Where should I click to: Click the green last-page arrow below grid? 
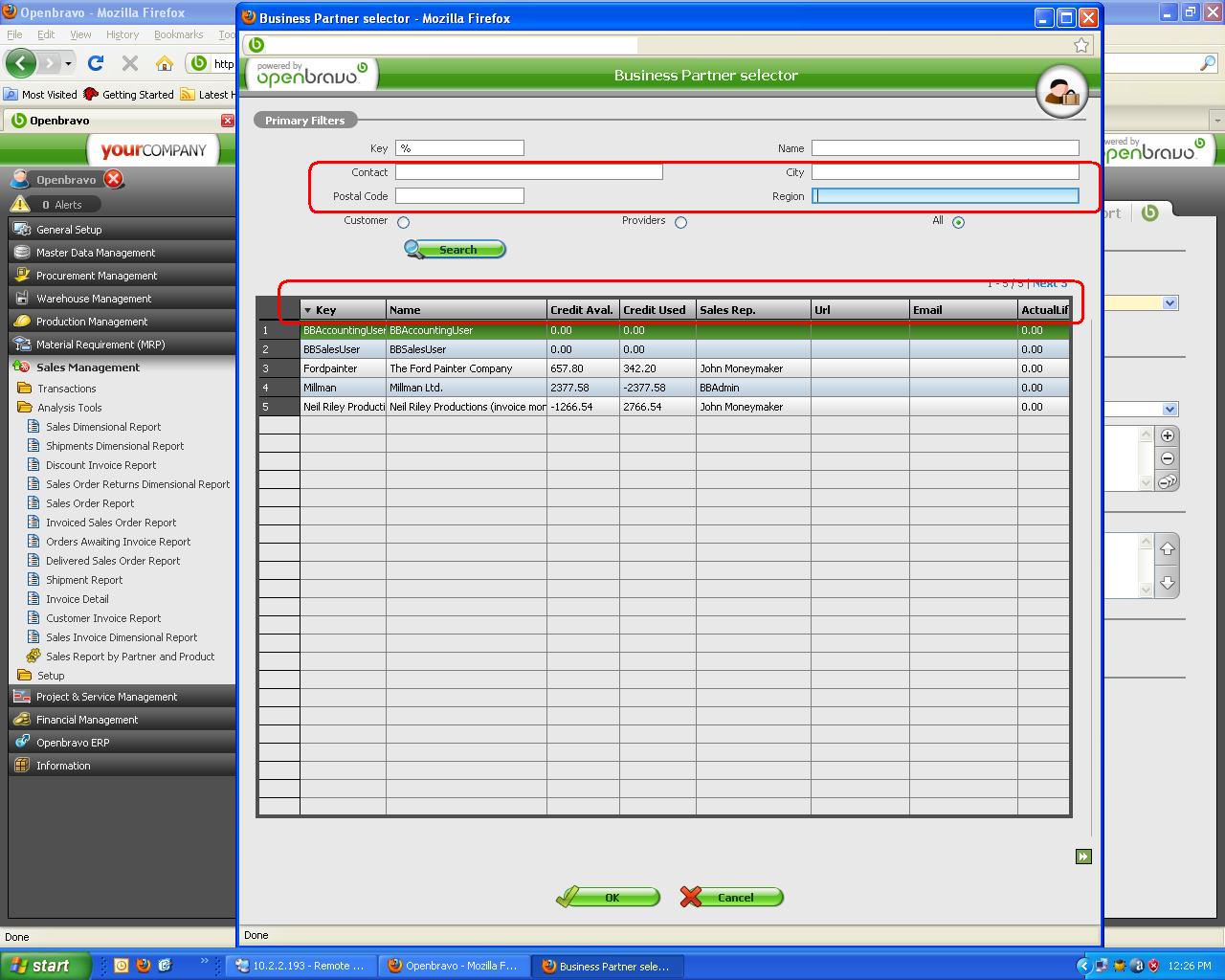(x=1082, y=857)
